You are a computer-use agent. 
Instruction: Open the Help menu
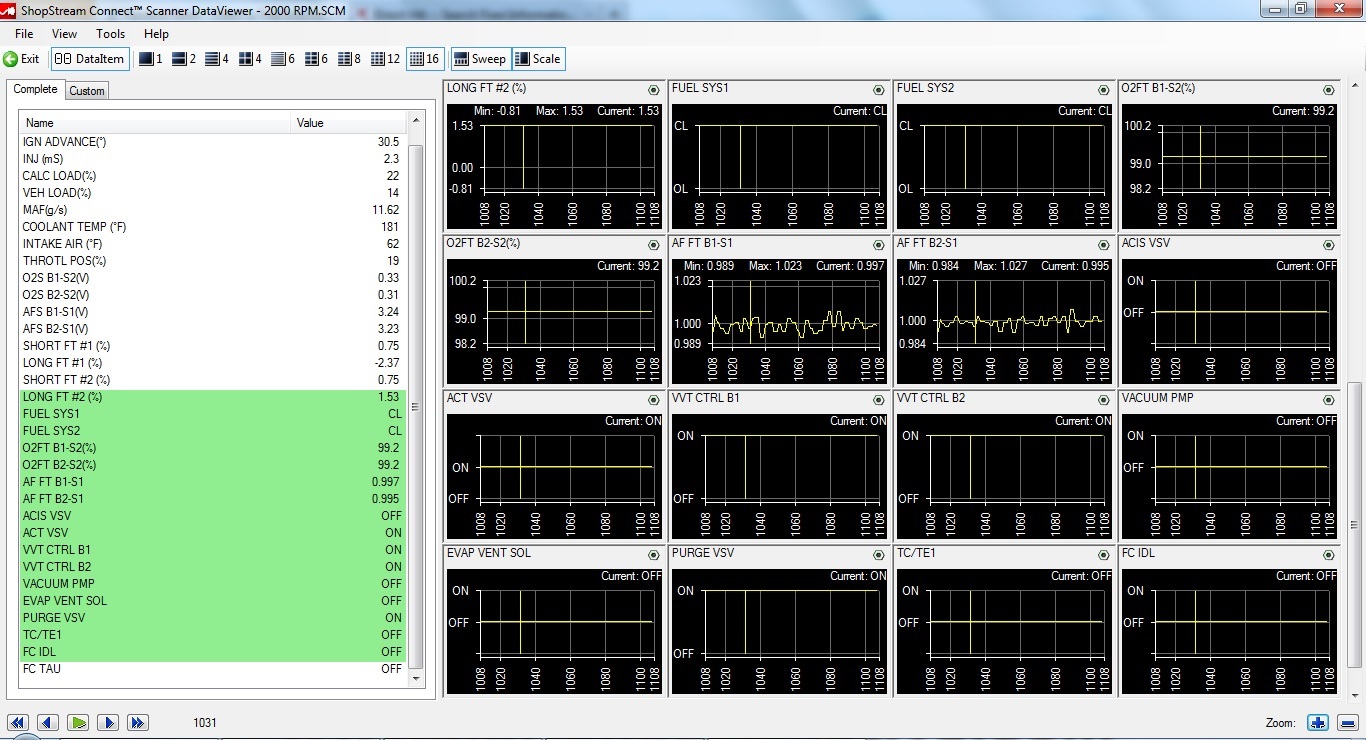coord(156,34)
